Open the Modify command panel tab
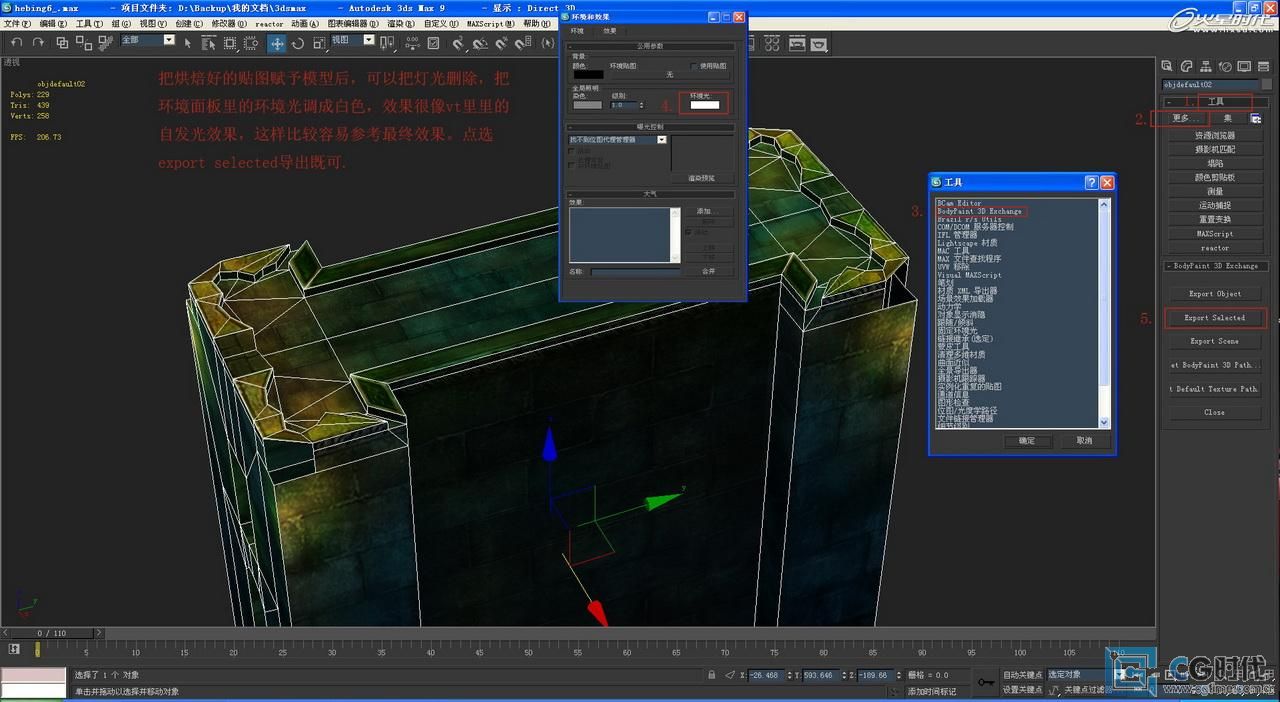This screenshot has height=702, width=1280. [x=1186, y=66]
